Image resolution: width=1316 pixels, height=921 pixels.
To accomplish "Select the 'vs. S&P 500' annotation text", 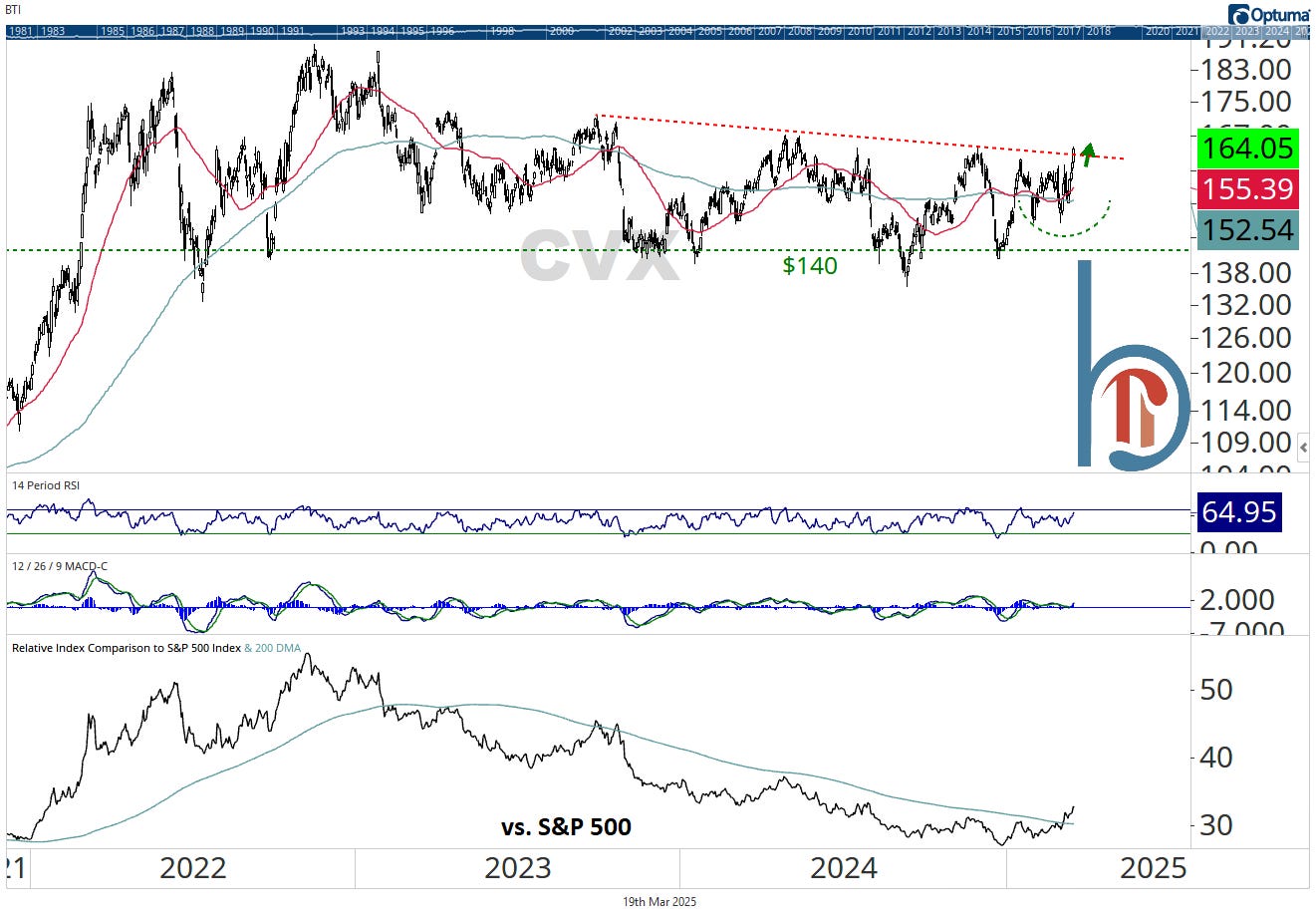I will pyautogui.click(x=566, y=826).
